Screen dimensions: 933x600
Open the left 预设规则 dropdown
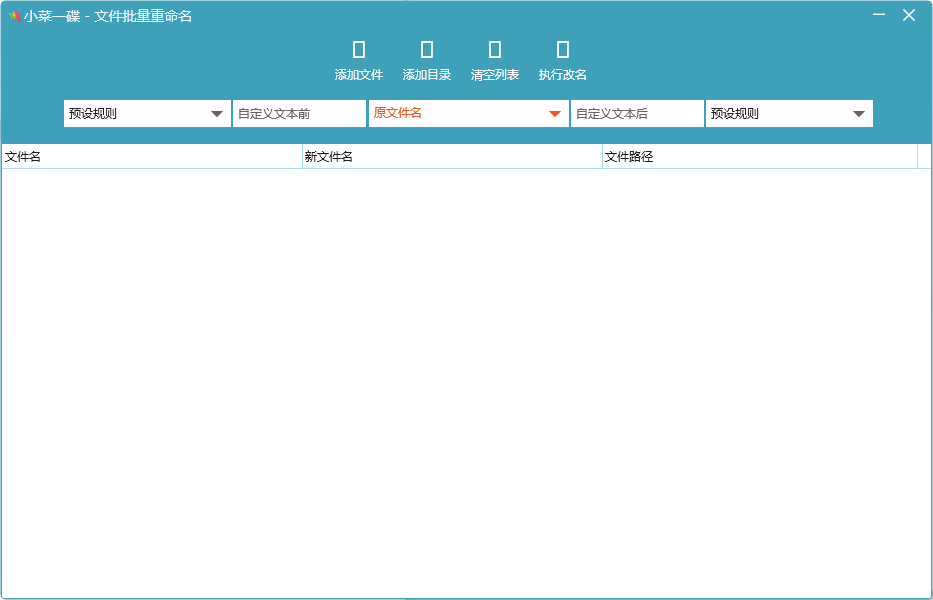pyautogui.click(x=147, y=114)
